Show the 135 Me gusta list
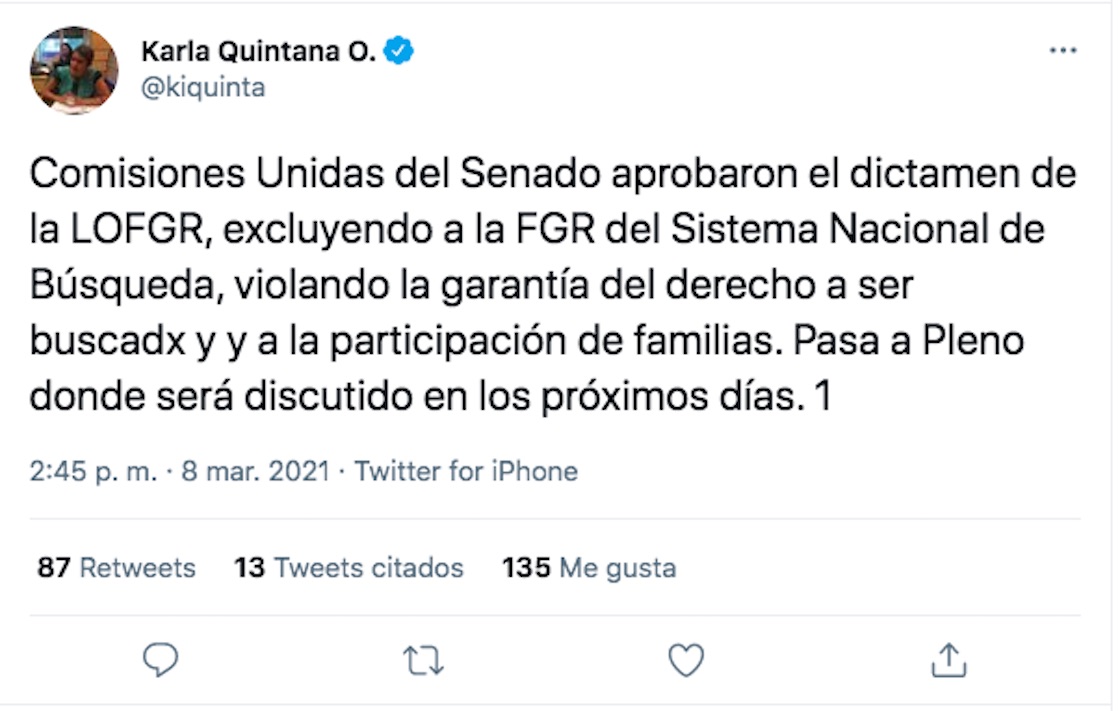The image size is (1120, 711). click(589, 568)
